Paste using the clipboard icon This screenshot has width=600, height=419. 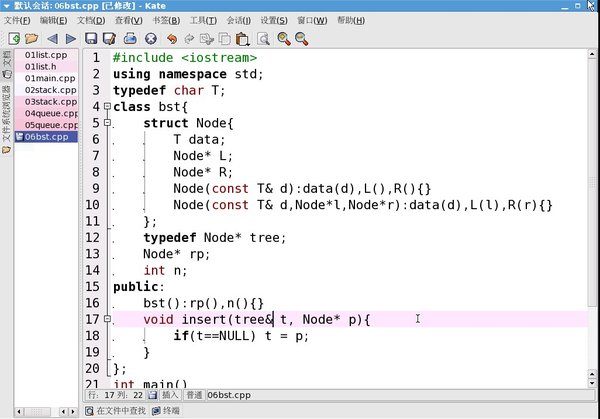pos(243,39)
